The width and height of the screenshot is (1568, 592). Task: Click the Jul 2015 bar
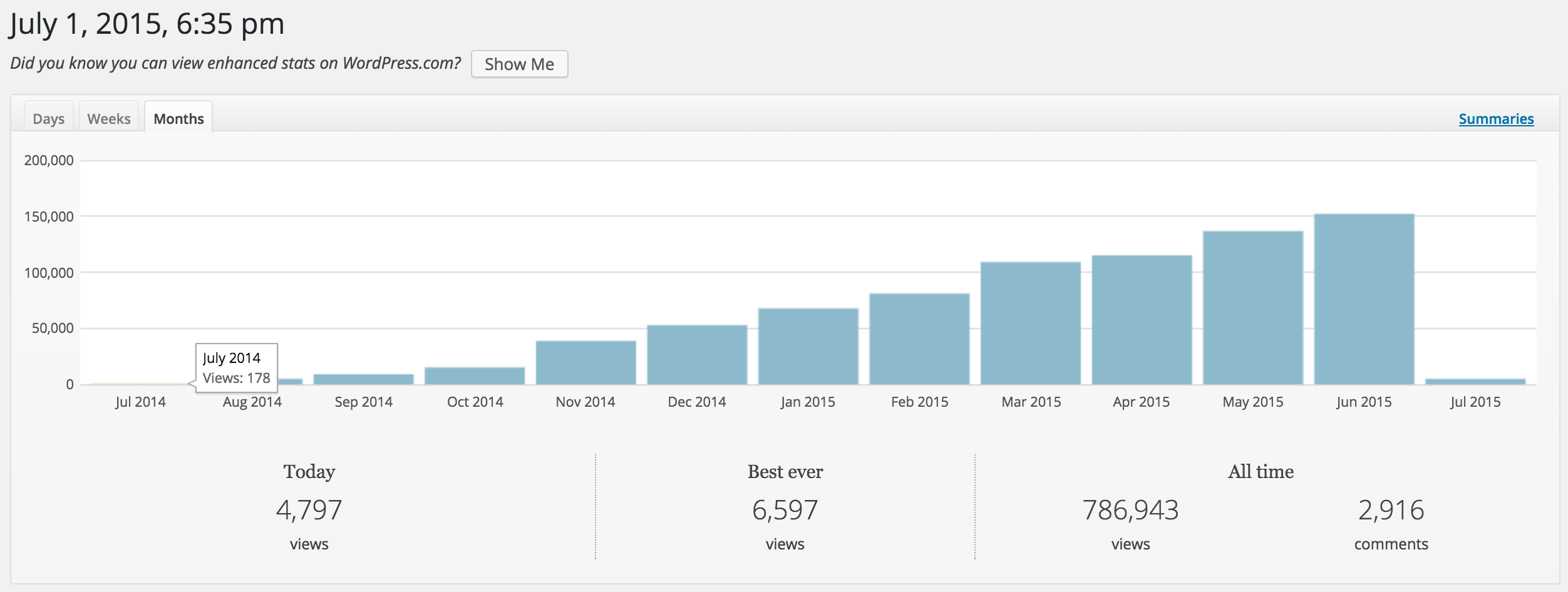[1475, 381]
